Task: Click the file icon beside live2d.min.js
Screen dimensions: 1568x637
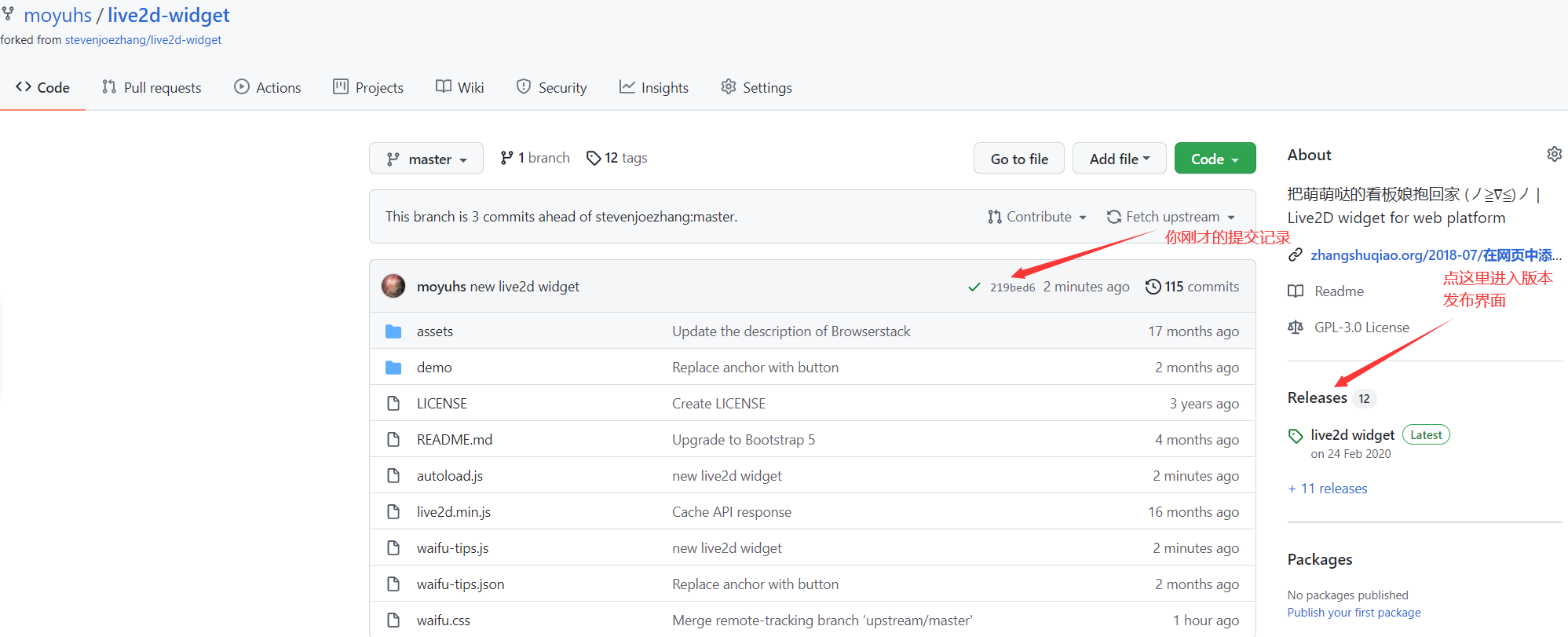Action: (393, 512)
